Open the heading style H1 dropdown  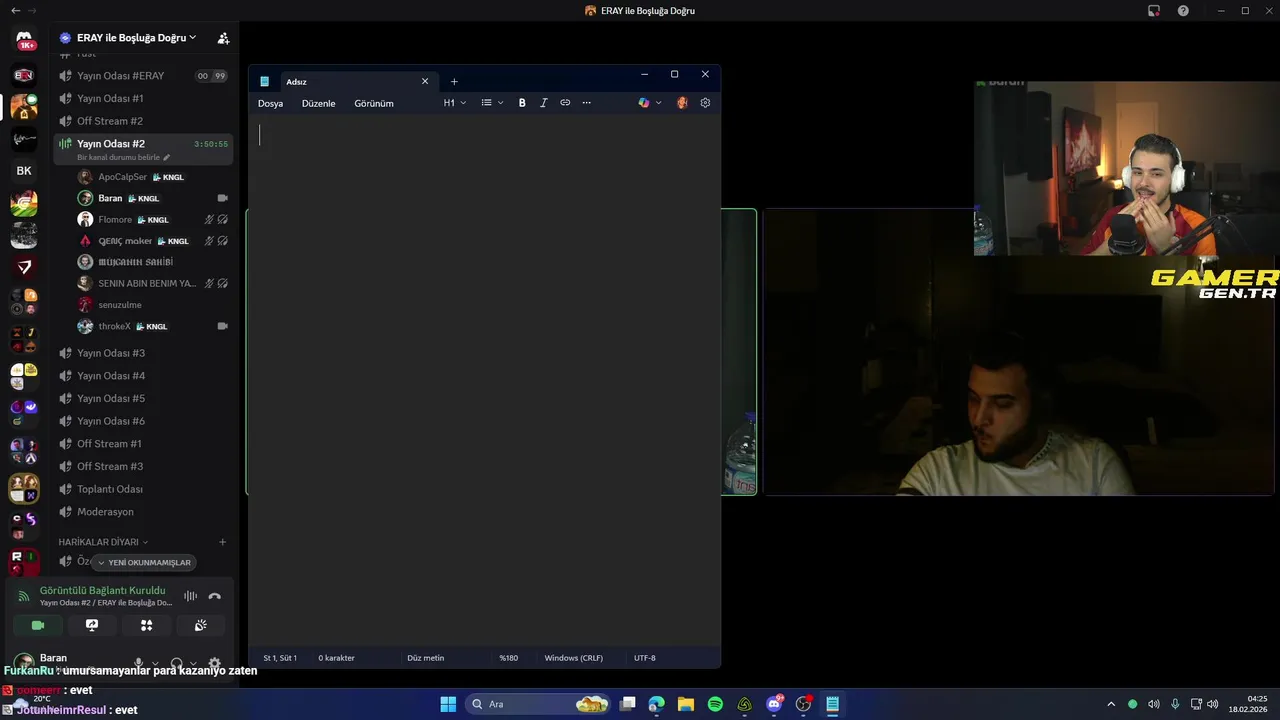click(455, 103)
